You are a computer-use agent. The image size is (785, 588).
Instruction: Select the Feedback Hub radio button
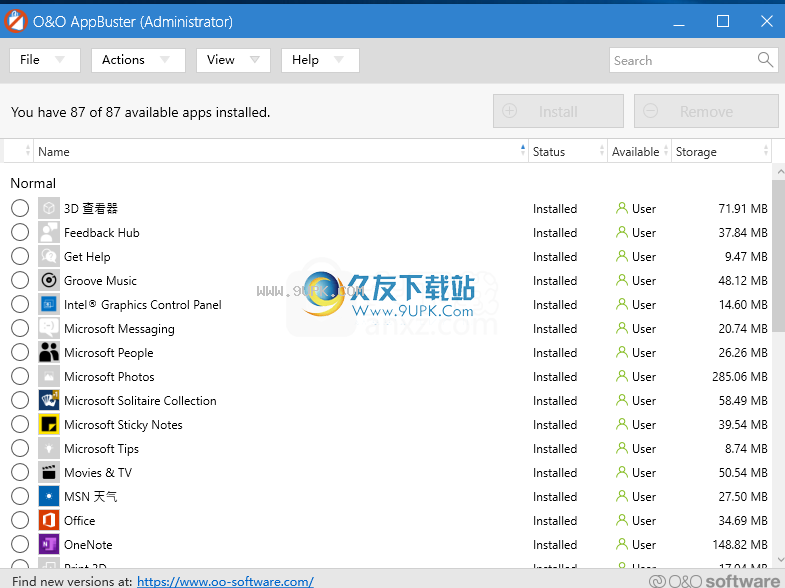[x=20, y=232]
